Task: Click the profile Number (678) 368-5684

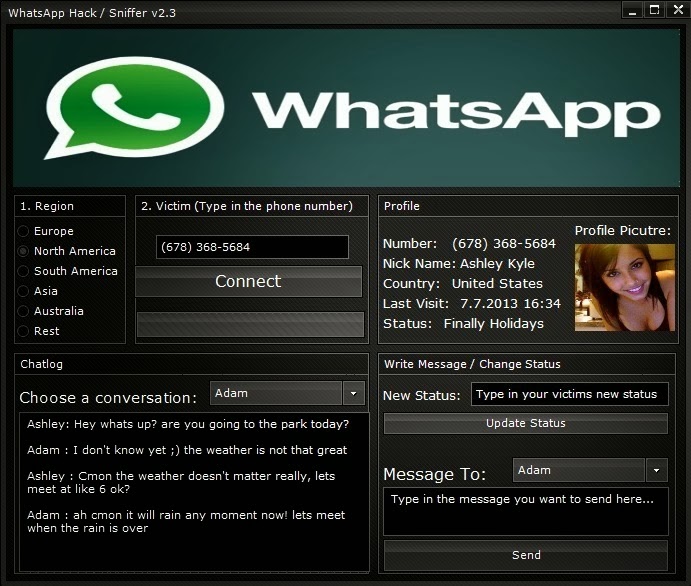Action: tap(504, 244)
